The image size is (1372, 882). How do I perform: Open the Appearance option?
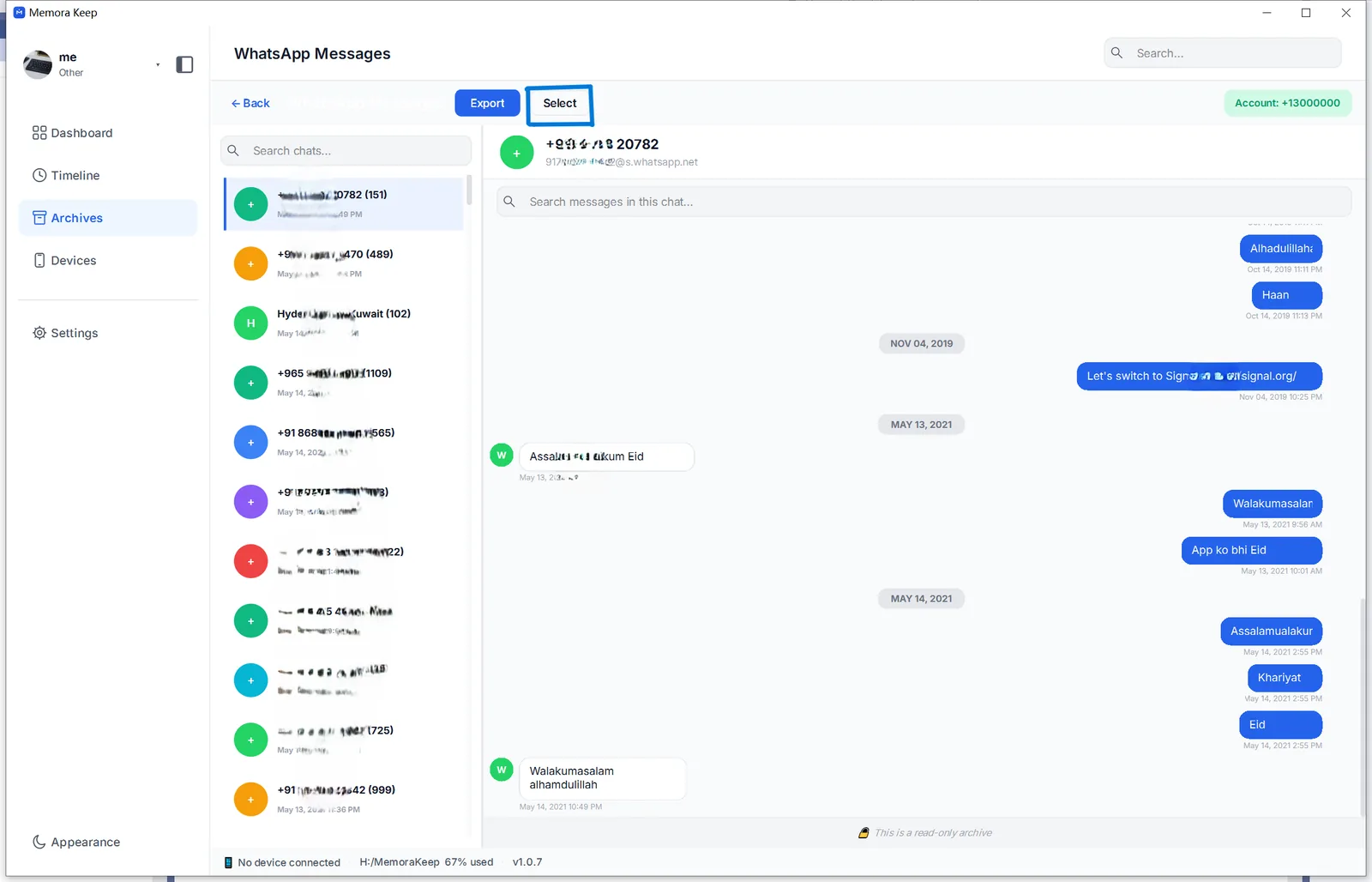point(108,842)
